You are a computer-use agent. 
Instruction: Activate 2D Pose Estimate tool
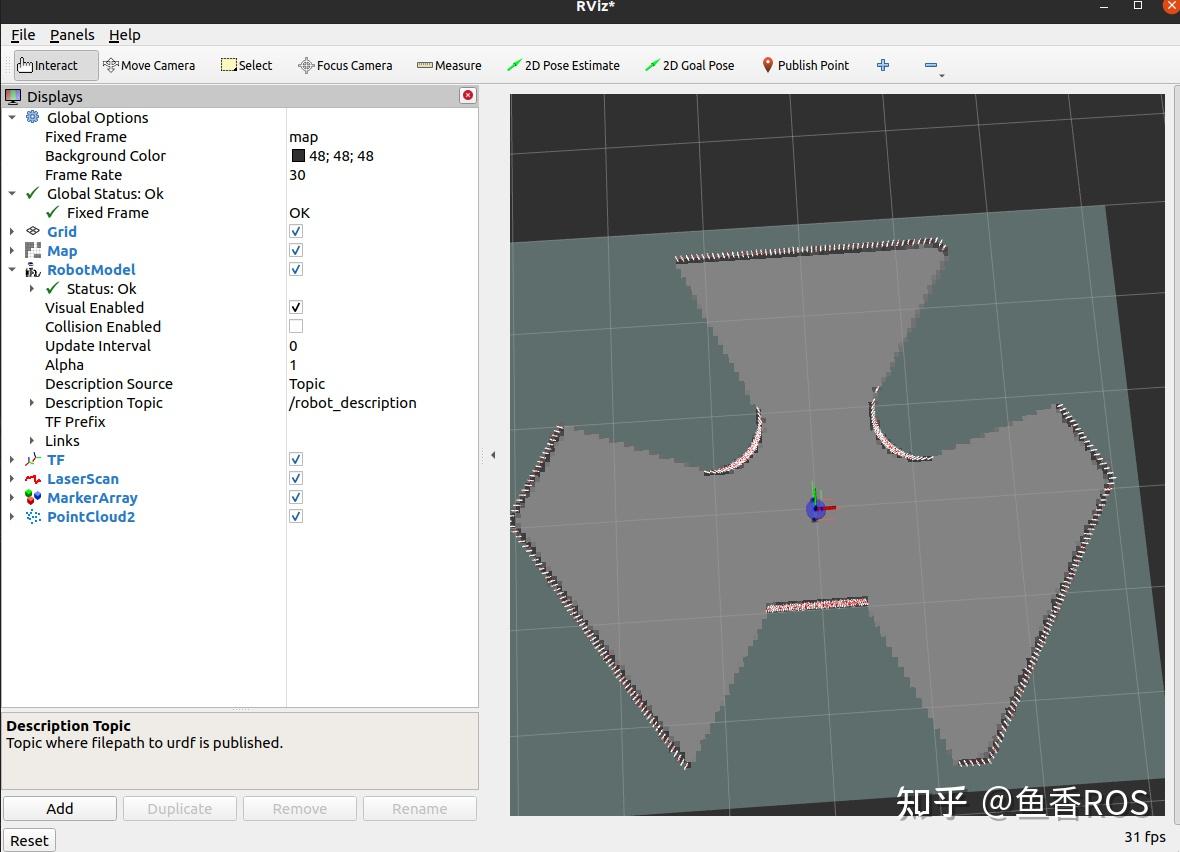coord(563,65)
